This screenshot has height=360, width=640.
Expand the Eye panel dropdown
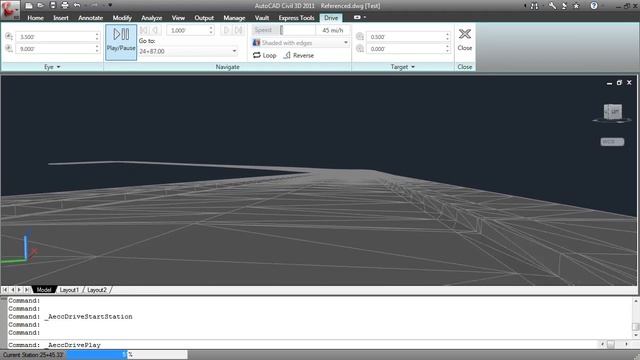(x=52, y=67)
